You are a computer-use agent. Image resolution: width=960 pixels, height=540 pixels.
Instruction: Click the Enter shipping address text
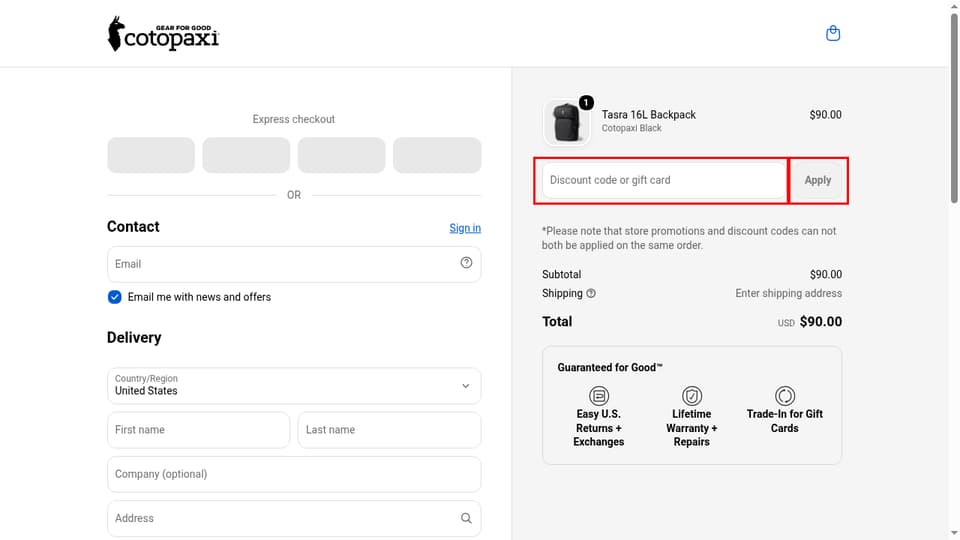coord(789,293)
